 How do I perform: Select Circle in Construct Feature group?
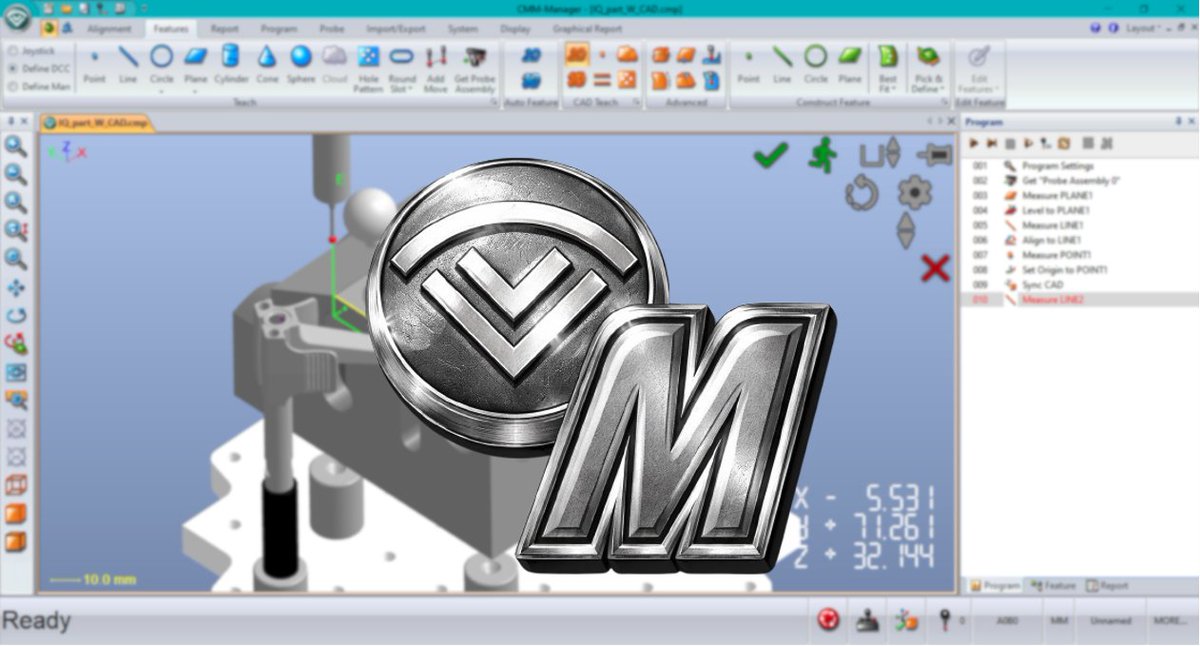(x=816, y=64)
